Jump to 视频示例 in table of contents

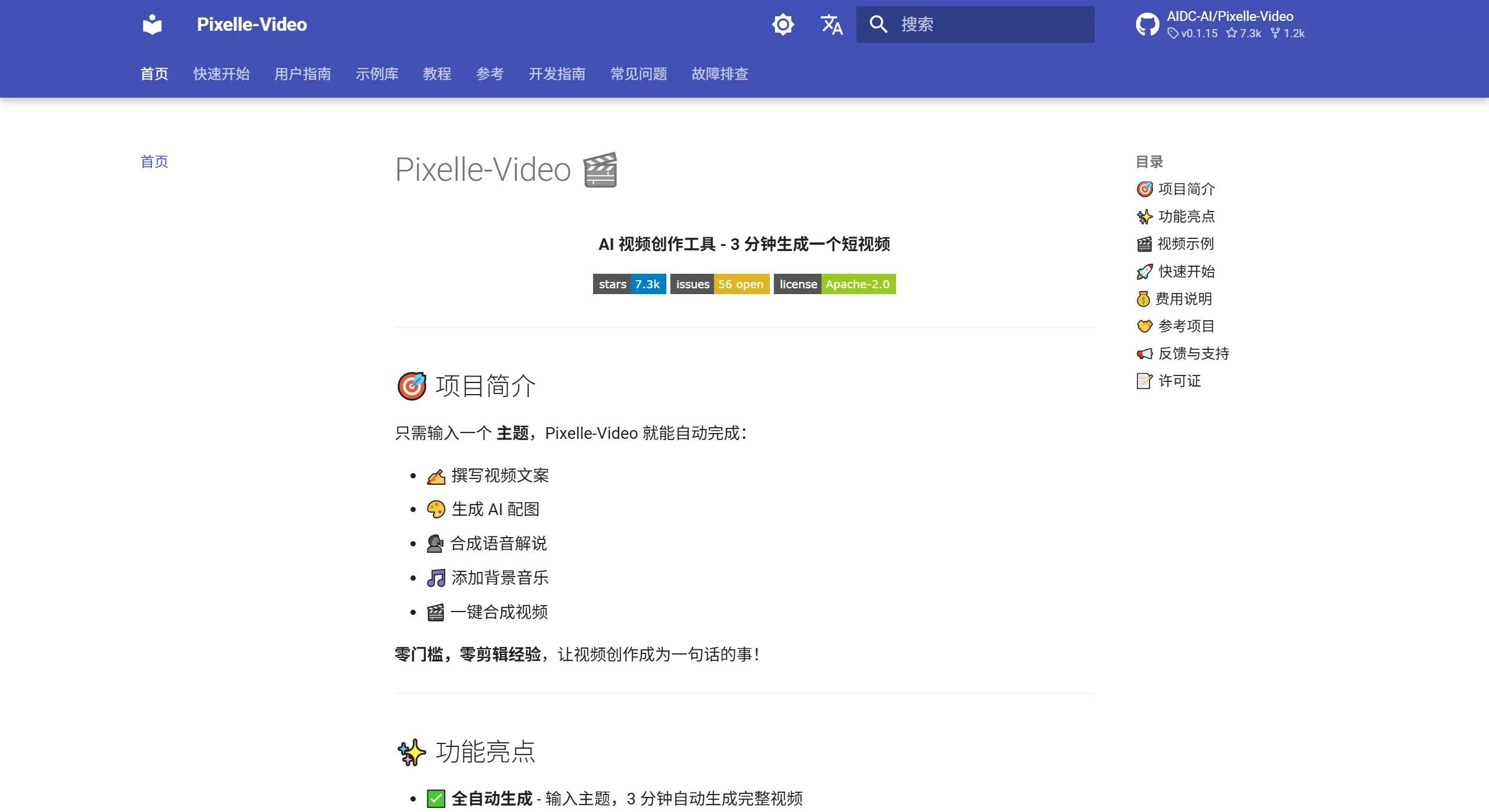click(1175, 244)
